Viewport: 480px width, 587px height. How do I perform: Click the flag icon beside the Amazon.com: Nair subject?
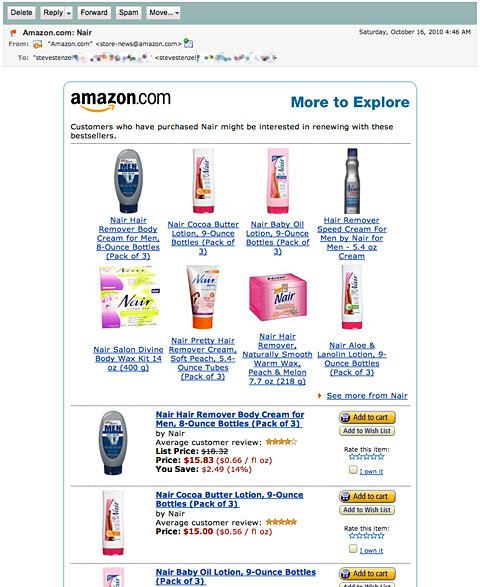(x=13, y=33)
